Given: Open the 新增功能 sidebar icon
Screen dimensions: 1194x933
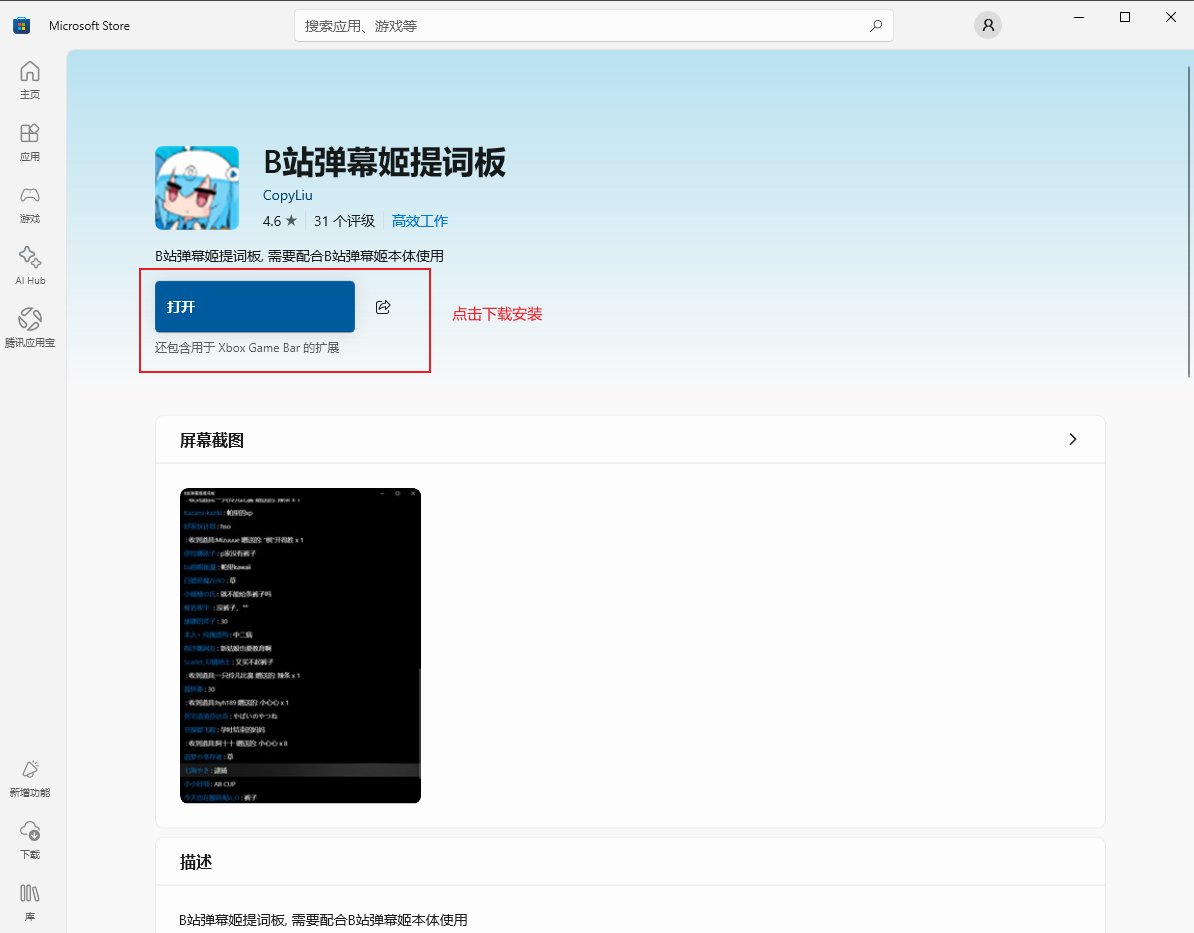Looking at the screenshot, I should coord(29,778).
